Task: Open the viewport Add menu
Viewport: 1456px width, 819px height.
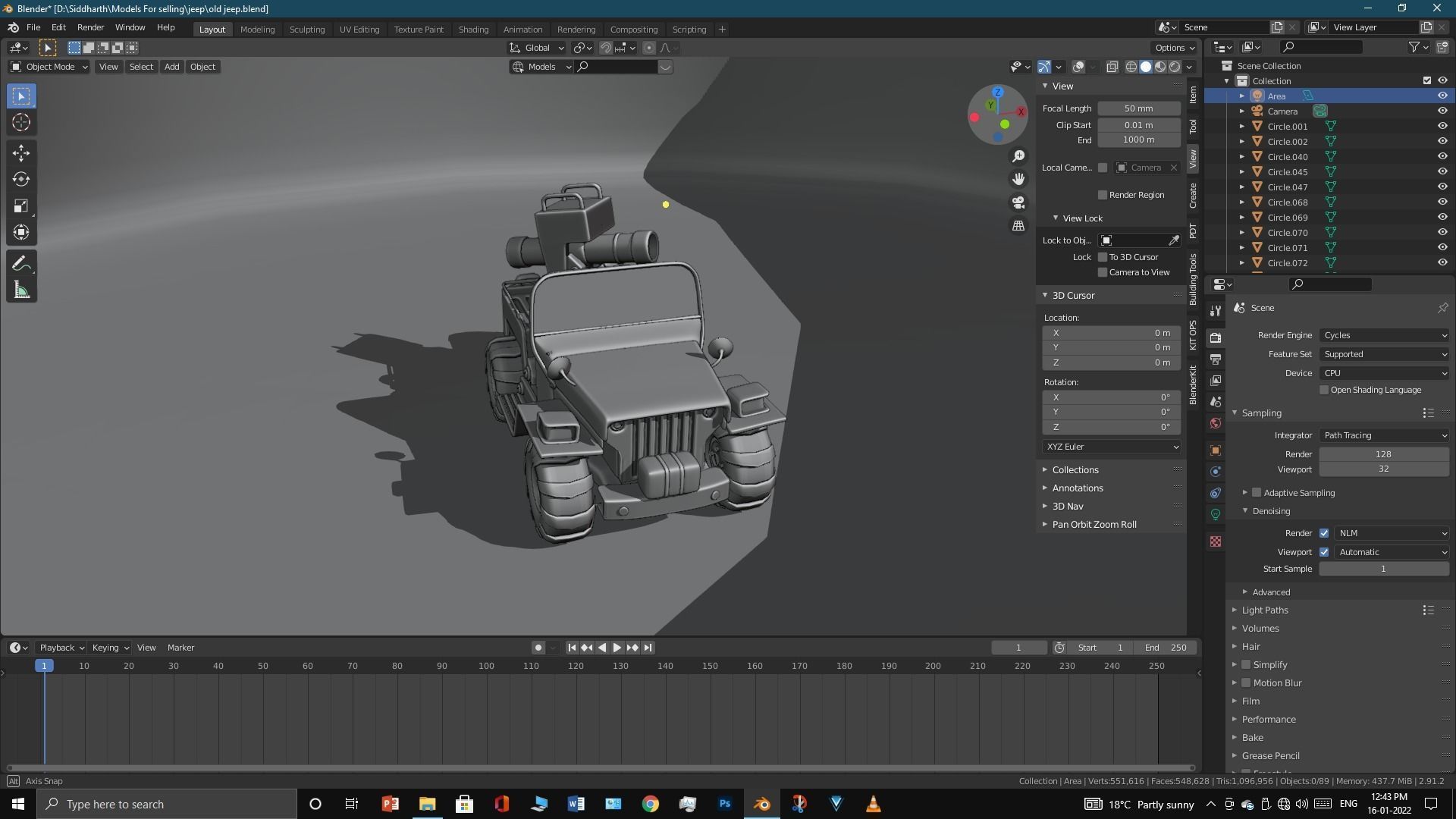Action: 172,67
